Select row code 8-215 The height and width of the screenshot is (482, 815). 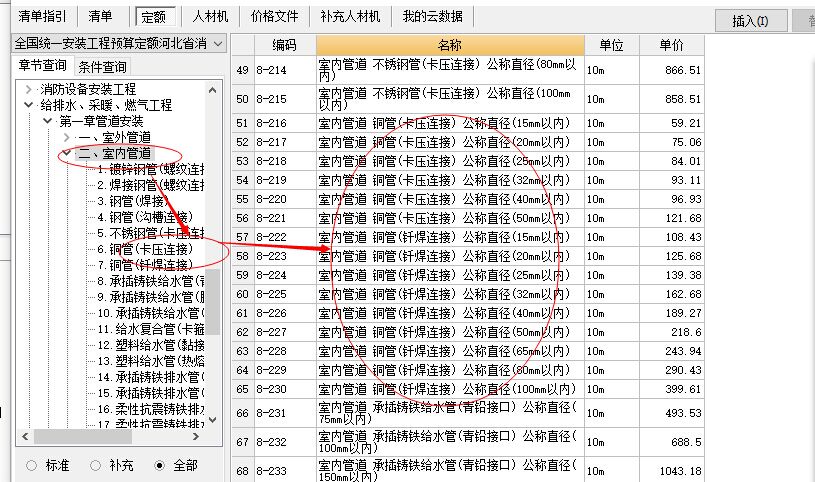point(272,99)
